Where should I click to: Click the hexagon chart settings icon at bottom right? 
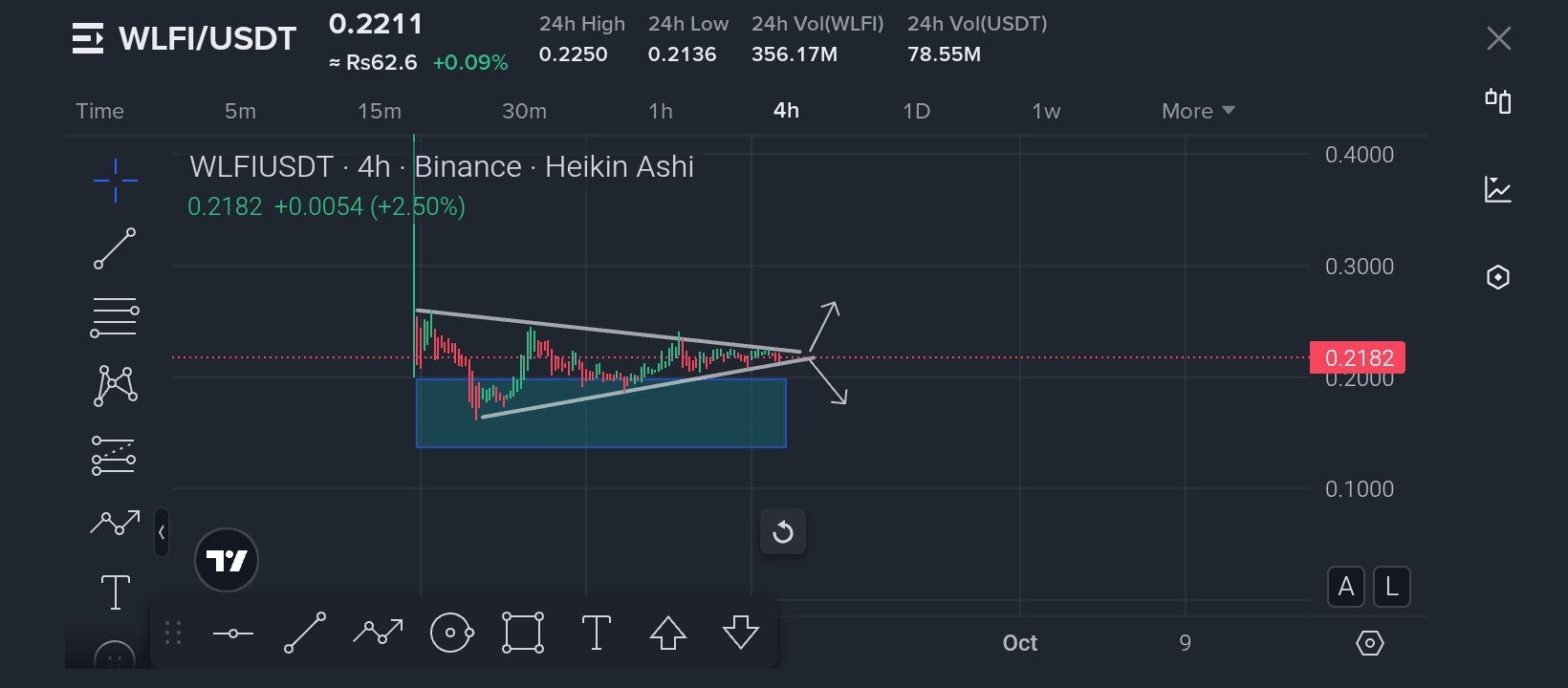coord(1369,643)
